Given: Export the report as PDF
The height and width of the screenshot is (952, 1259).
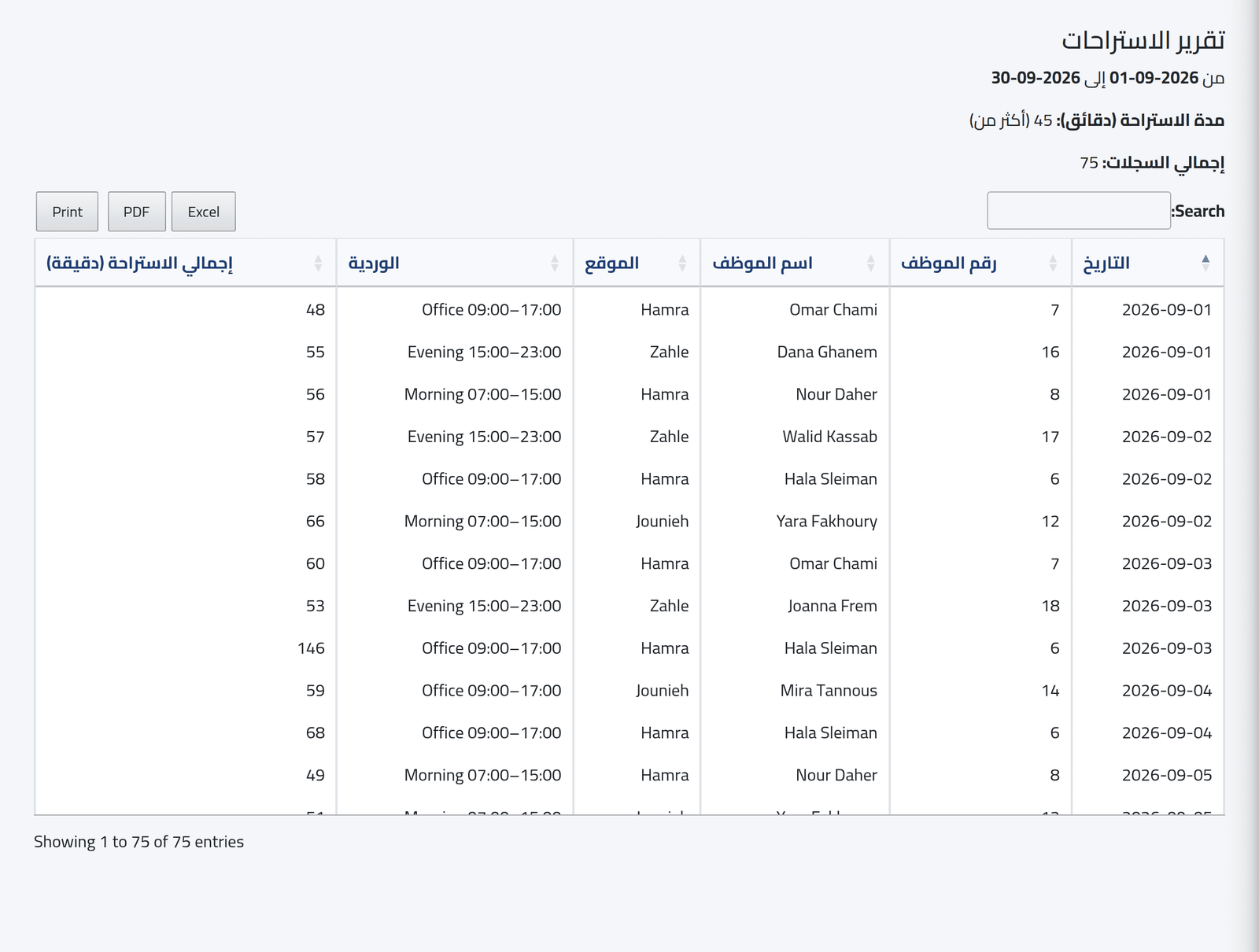Looking at the screenshot, I should pos(136,212).
